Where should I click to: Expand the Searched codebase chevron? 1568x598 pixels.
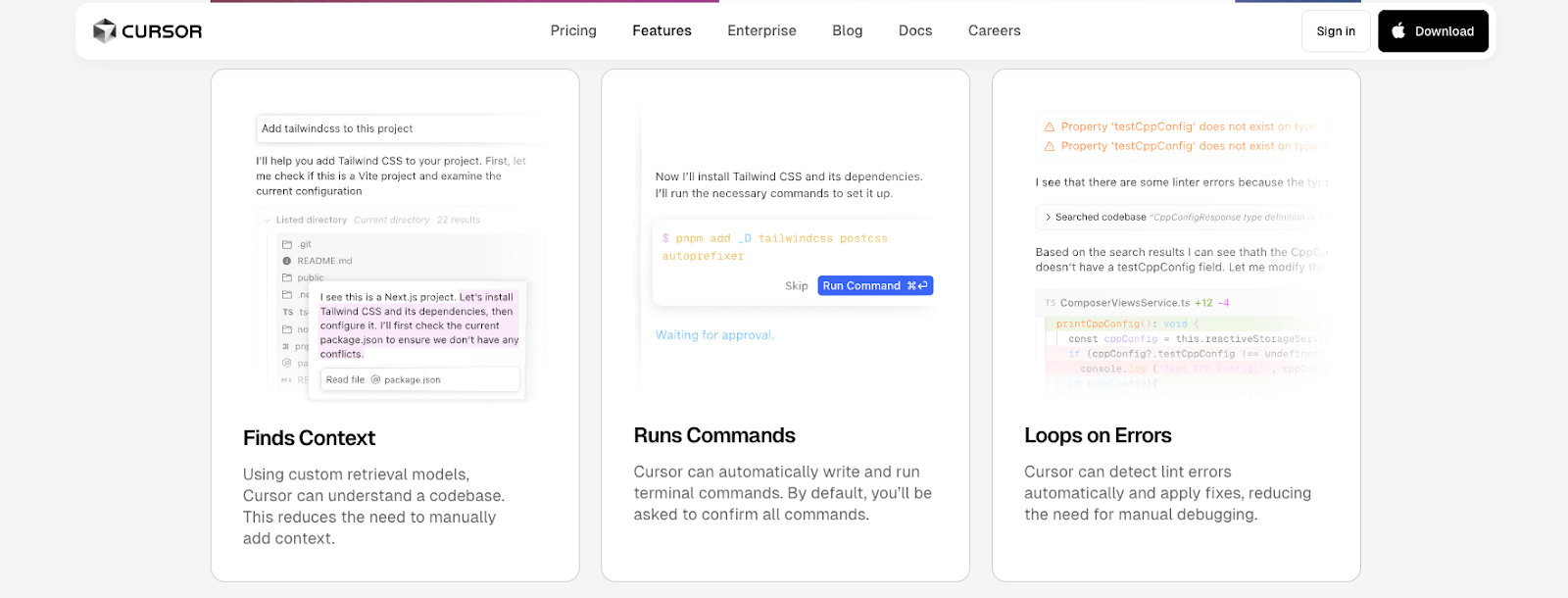click(x=1048, y=218)
